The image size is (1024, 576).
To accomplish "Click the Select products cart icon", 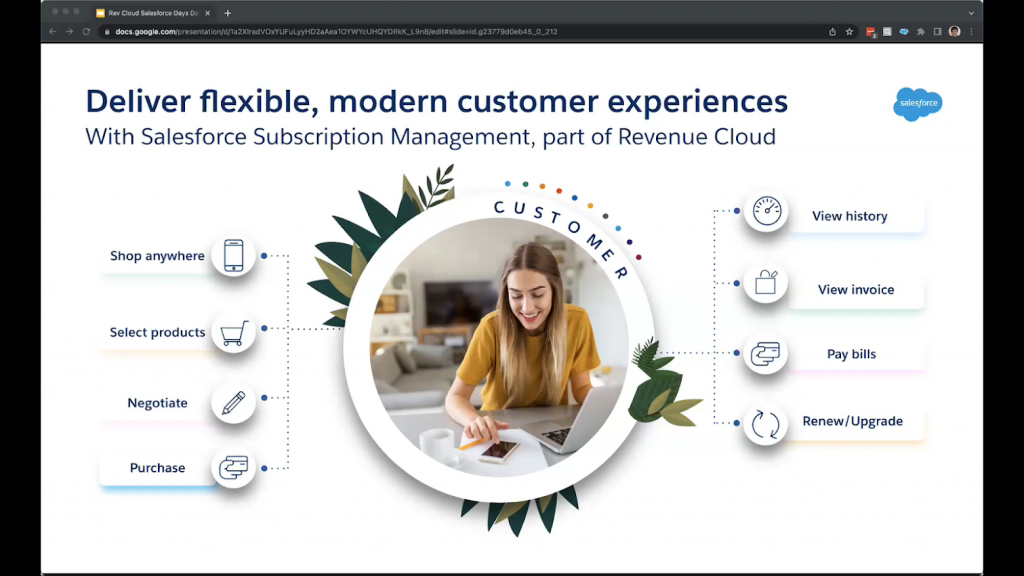I will [x=233, y=332].
